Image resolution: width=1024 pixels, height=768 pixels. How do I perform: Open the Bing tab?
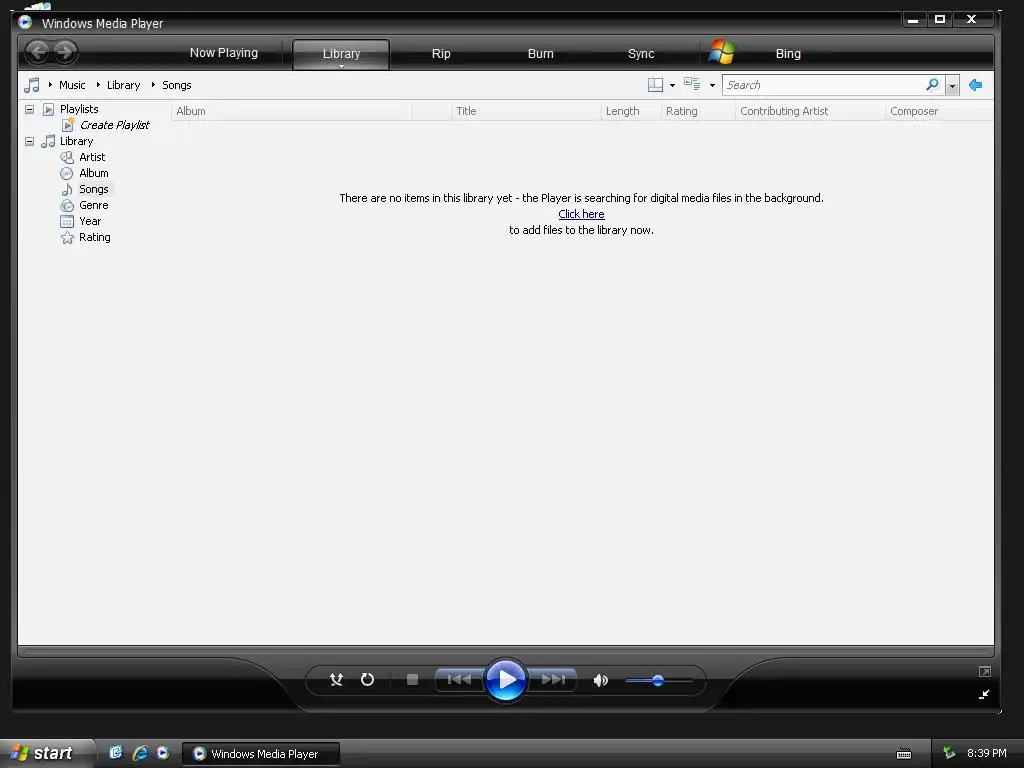click(788, 54)
